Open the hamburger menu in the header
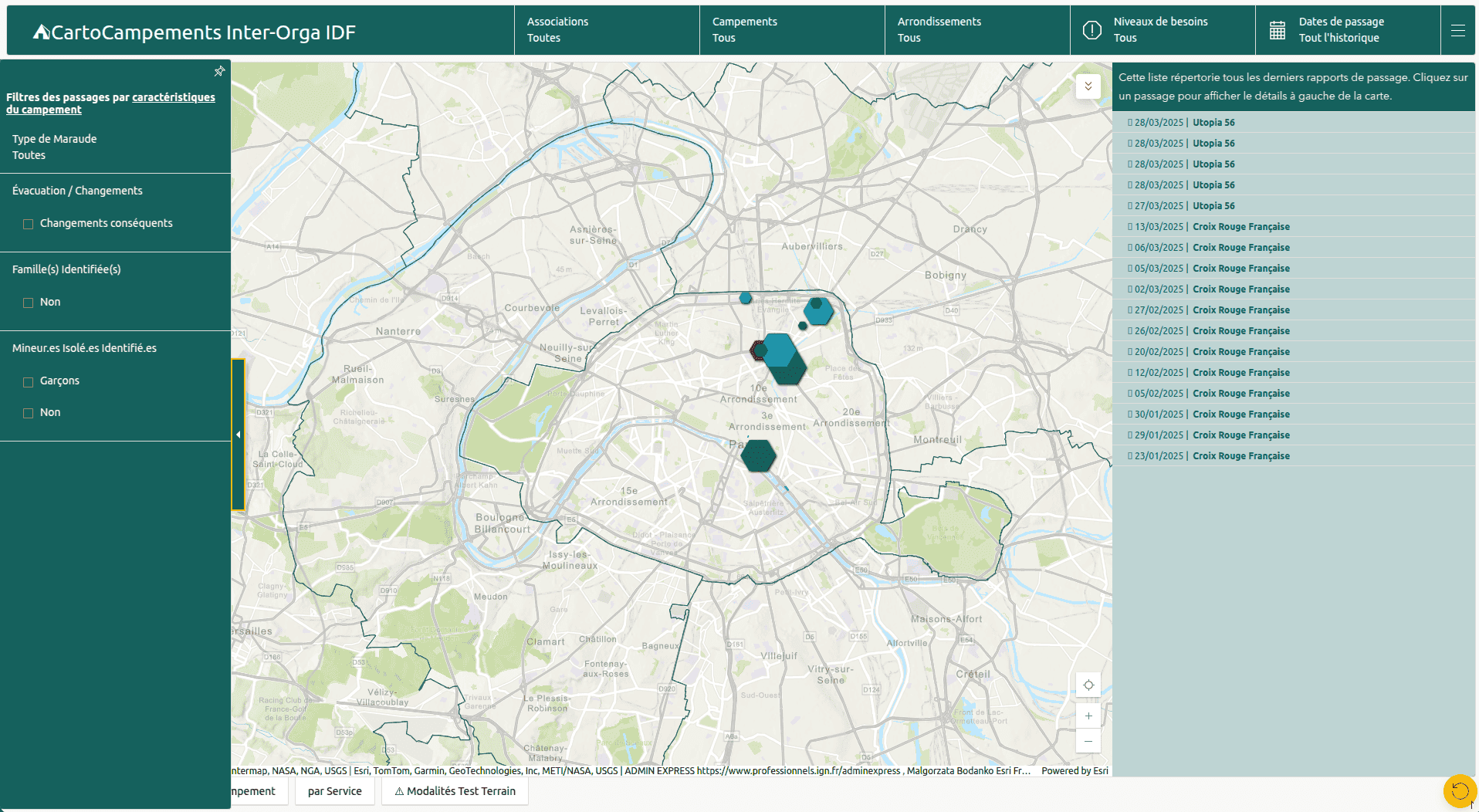The image size is (1479, 812). tap(1457, 31)
